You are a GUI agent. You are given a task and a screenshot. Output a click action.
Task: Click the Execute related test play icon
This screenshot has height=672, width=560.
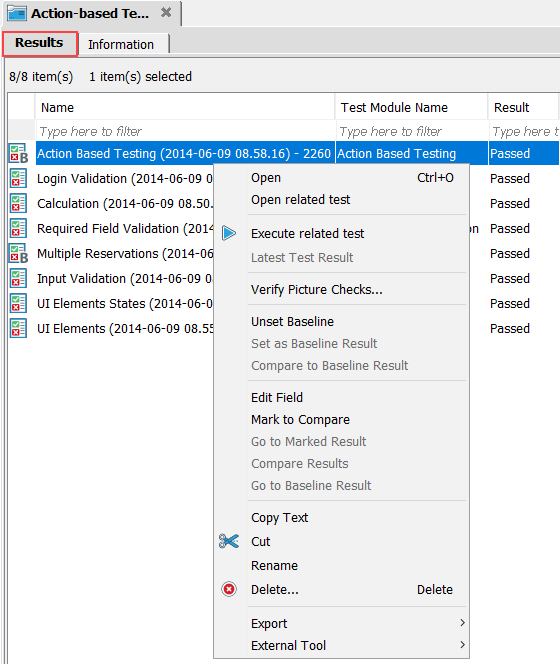(229, 233)
